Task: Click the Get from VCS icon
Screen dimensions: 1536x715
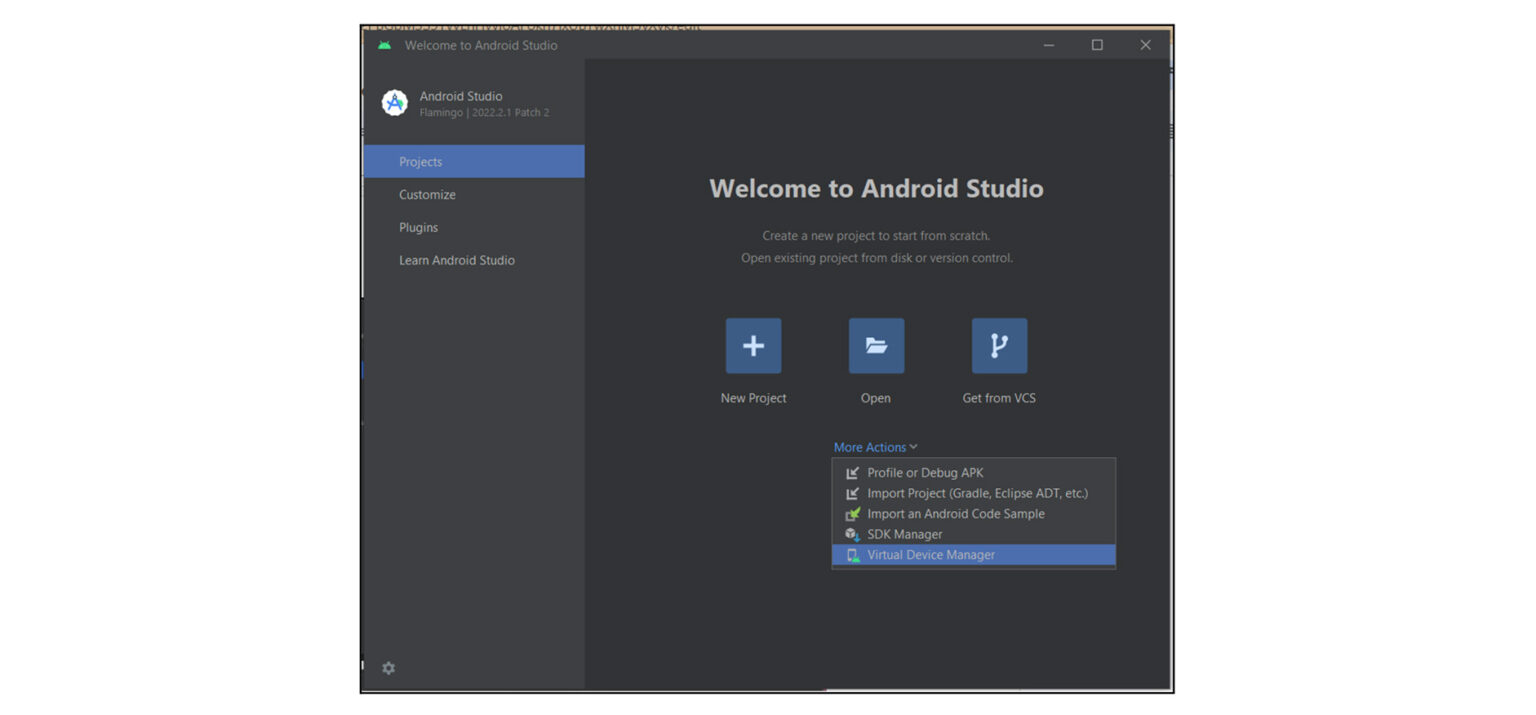Action: [998, 345]
